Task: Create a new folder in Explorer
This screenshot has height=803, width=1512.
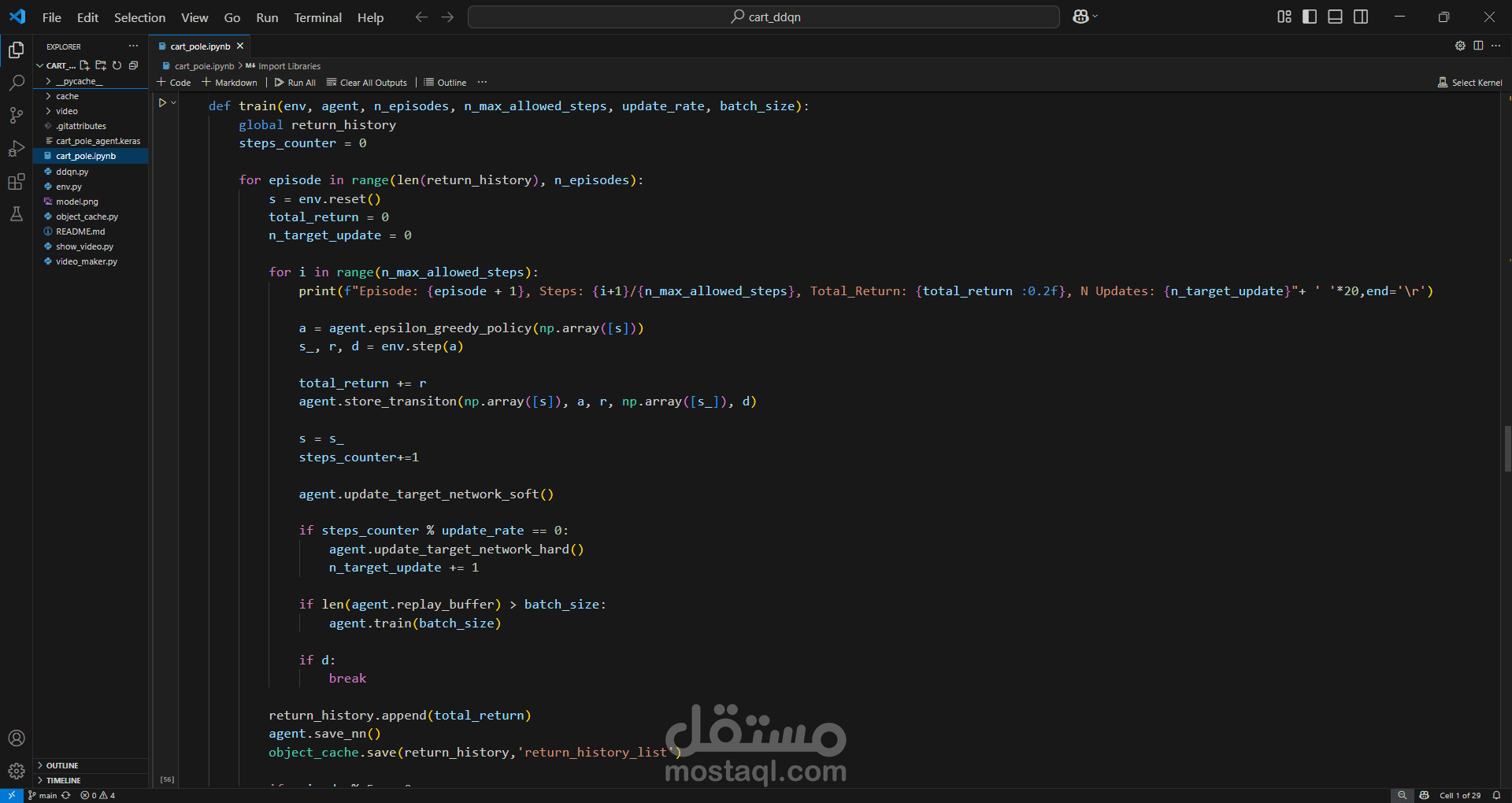Action: (101, 65)
